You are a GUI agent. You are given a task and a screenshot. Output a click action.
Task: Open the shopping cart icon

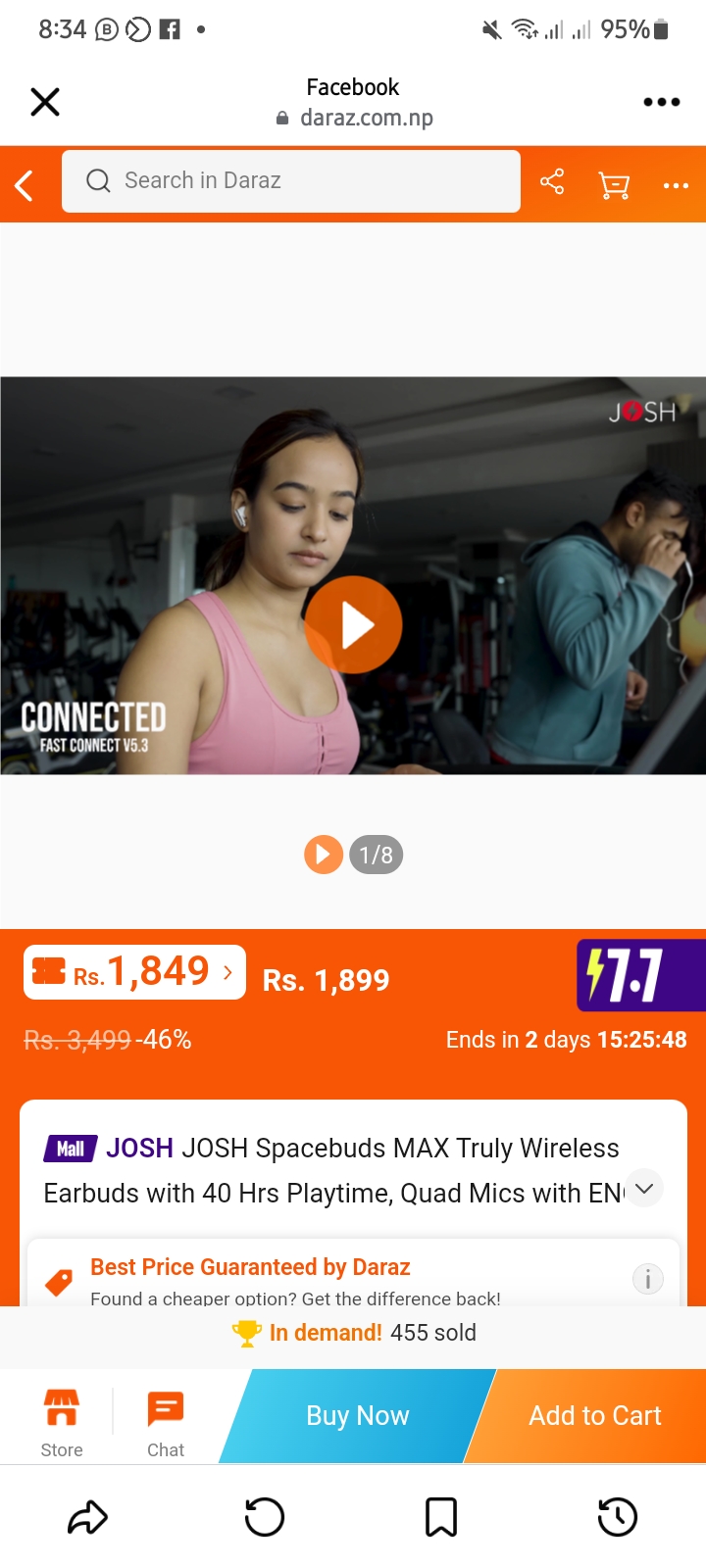coord(614,184)
